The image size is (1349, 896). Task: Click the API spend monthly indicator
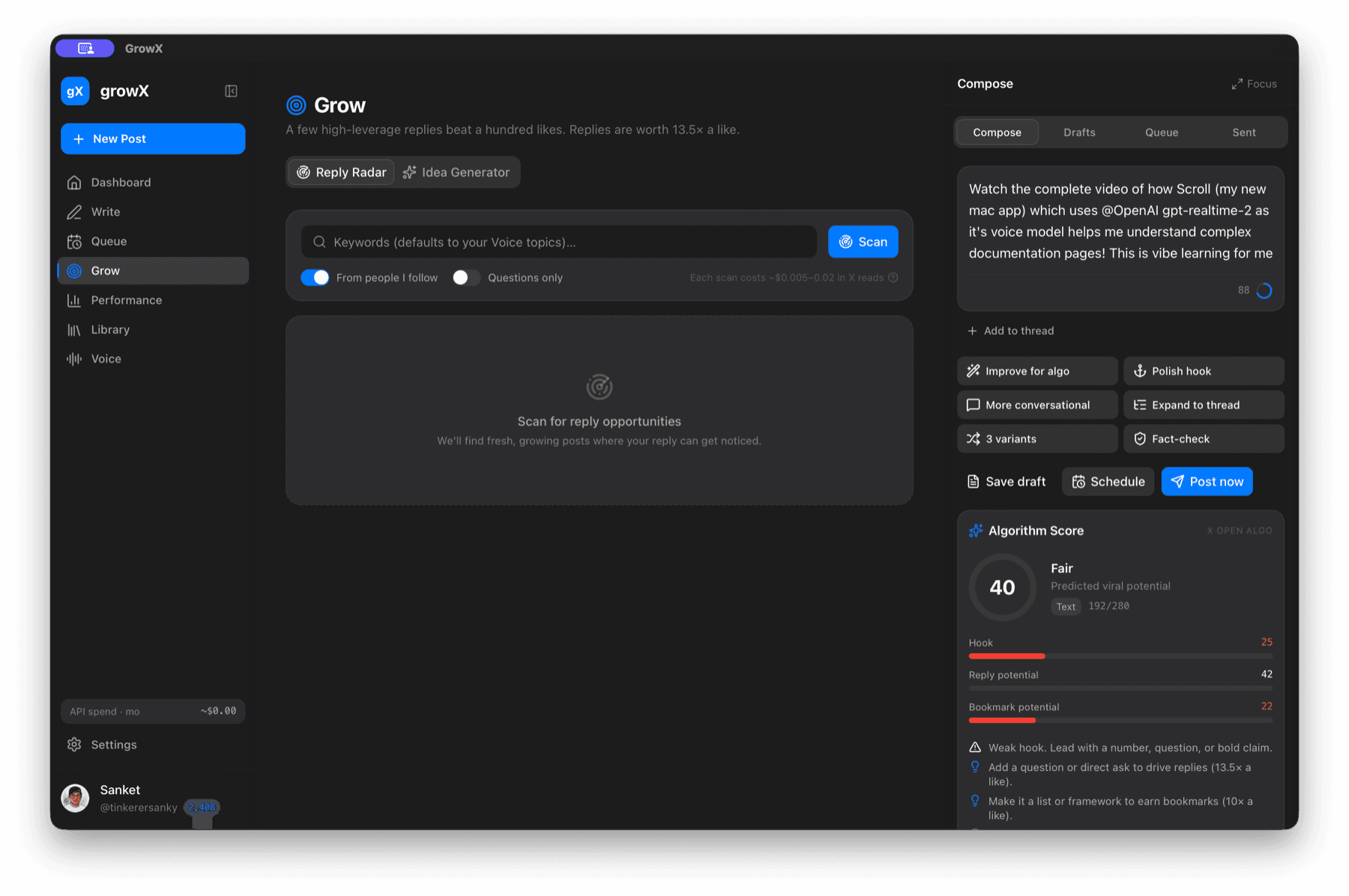153,712
